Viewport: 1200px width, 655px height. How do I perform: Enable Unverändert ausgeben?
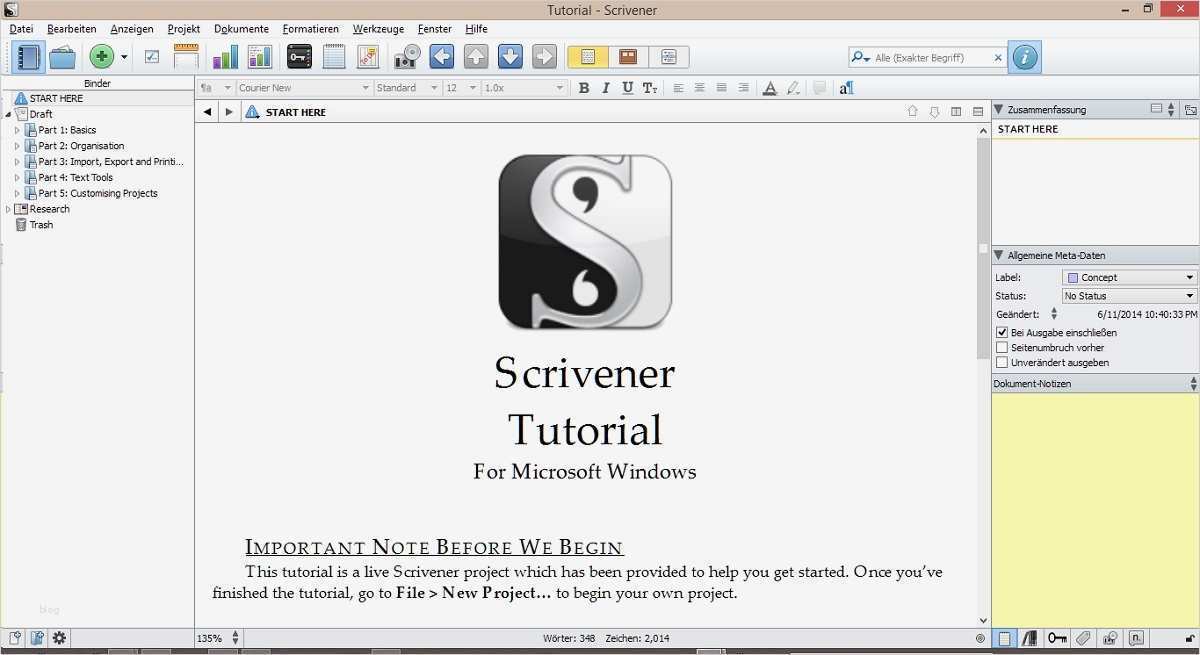pyautogui.click(x=1002, y=362)
